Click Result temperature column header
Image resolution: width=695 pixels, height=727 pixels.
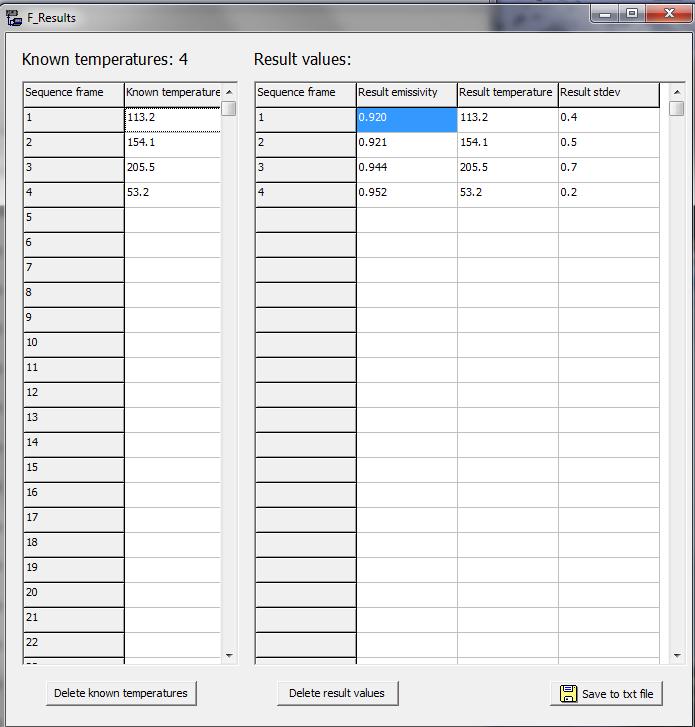[x=508, y=95]
